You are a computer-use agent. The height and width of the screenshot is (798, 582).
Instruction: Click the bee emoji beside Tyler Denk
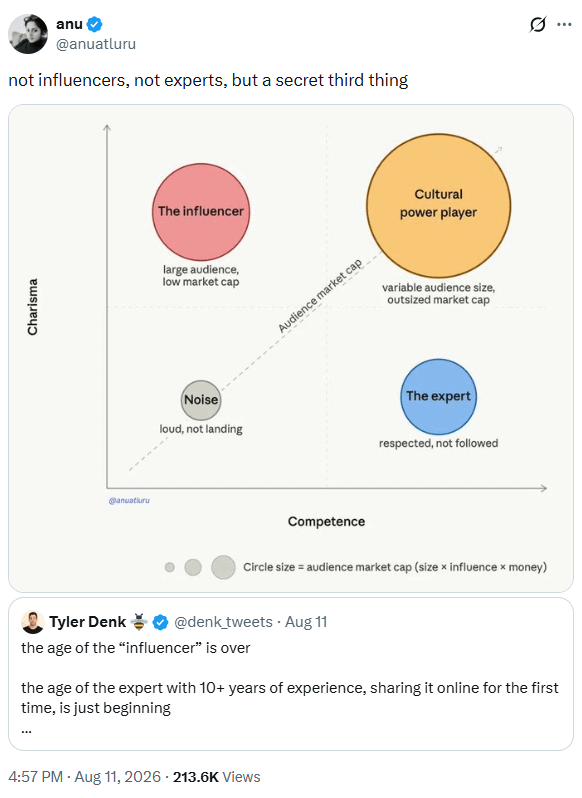click(x=139, y=621)
